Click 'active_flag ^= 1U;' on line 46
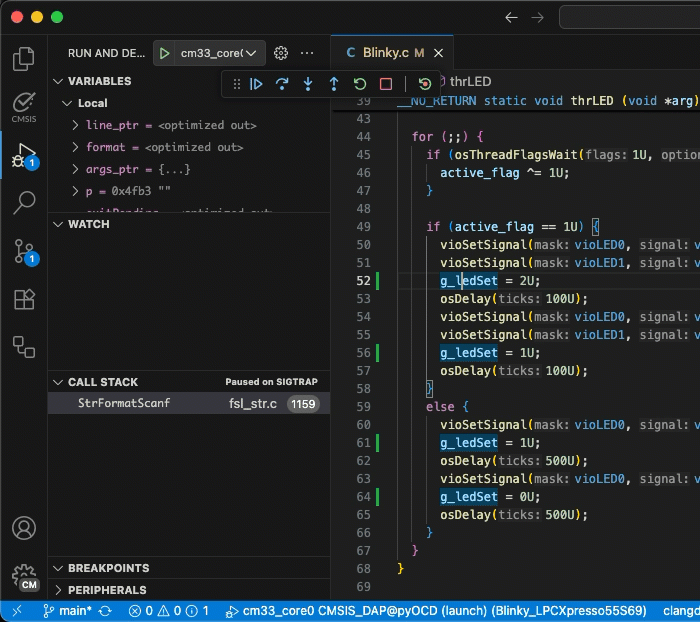This screenshot has height=622, width=700. tap(504, 173)
